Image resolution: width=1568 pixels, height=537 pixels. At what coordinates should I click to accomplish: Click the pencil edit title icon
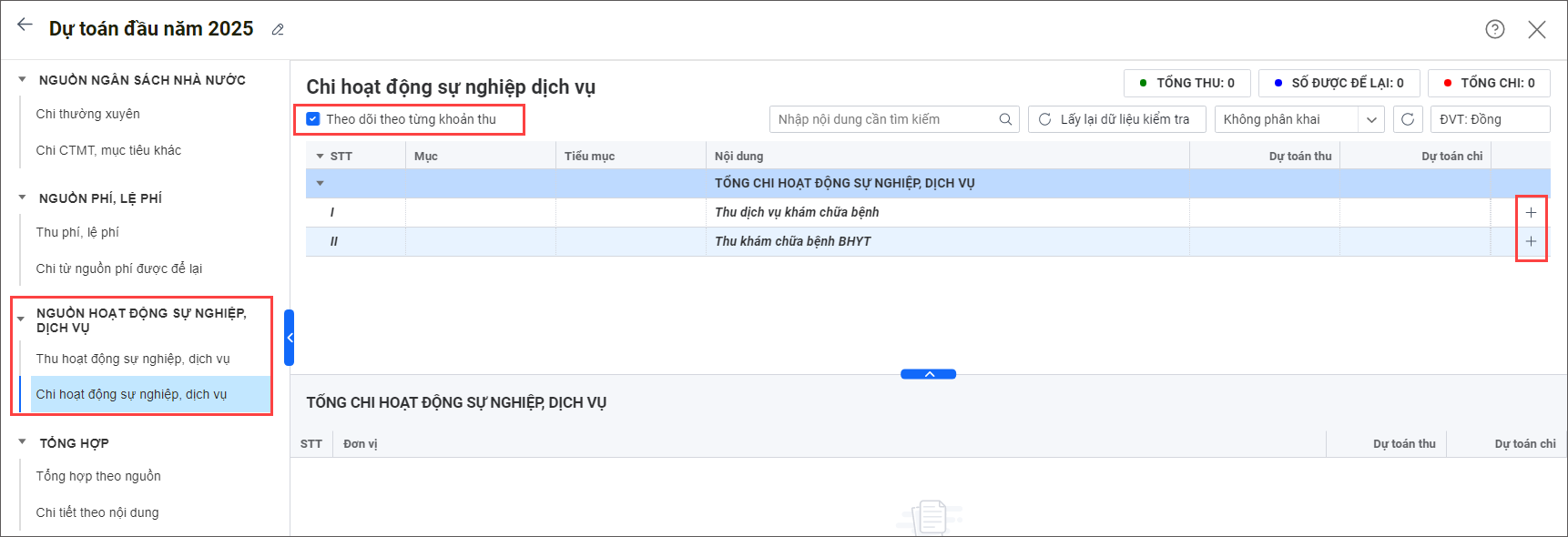coord(278,30)
